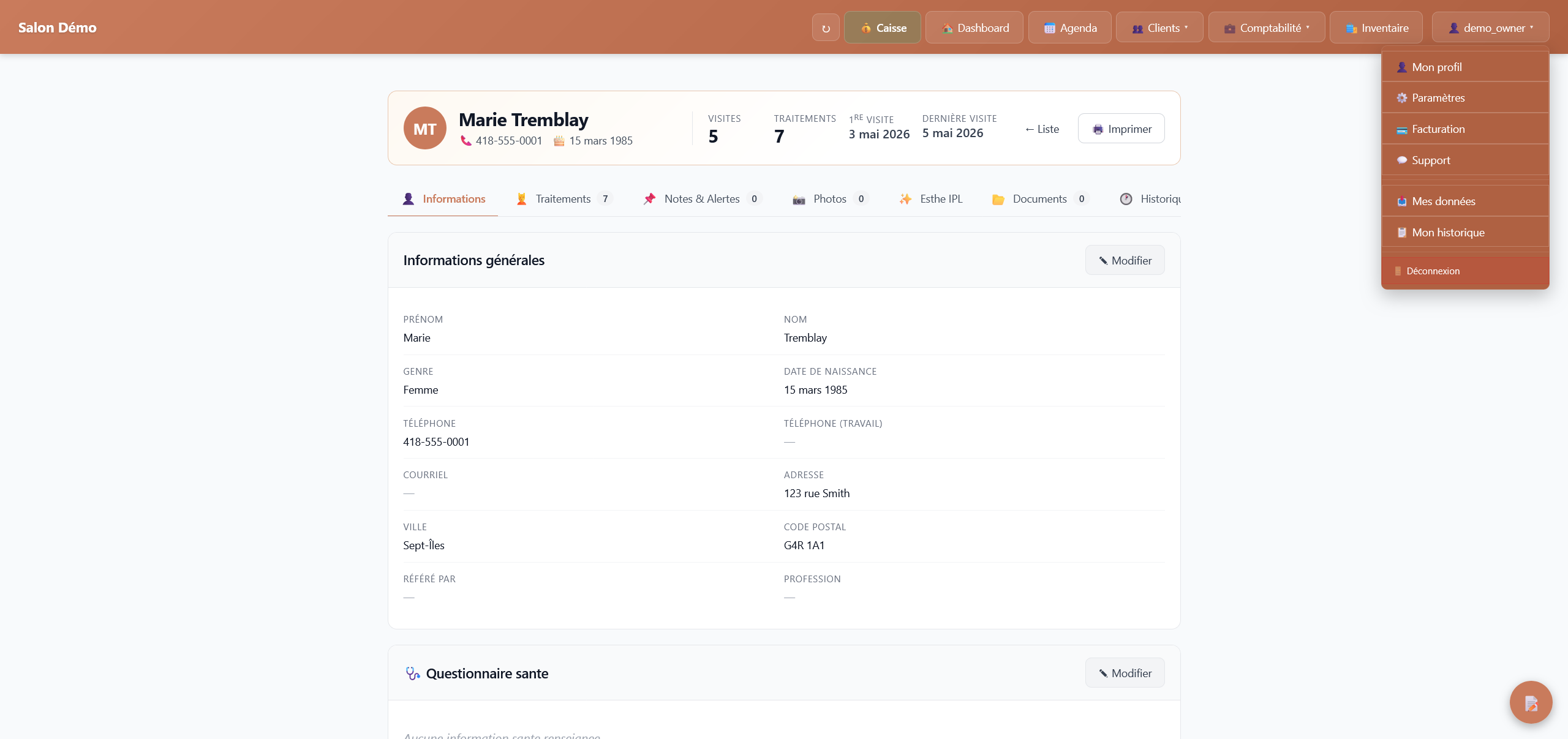Click the Traitements count badge 7
This screenshot has width=1568, height=739.
tap(605, 199)
